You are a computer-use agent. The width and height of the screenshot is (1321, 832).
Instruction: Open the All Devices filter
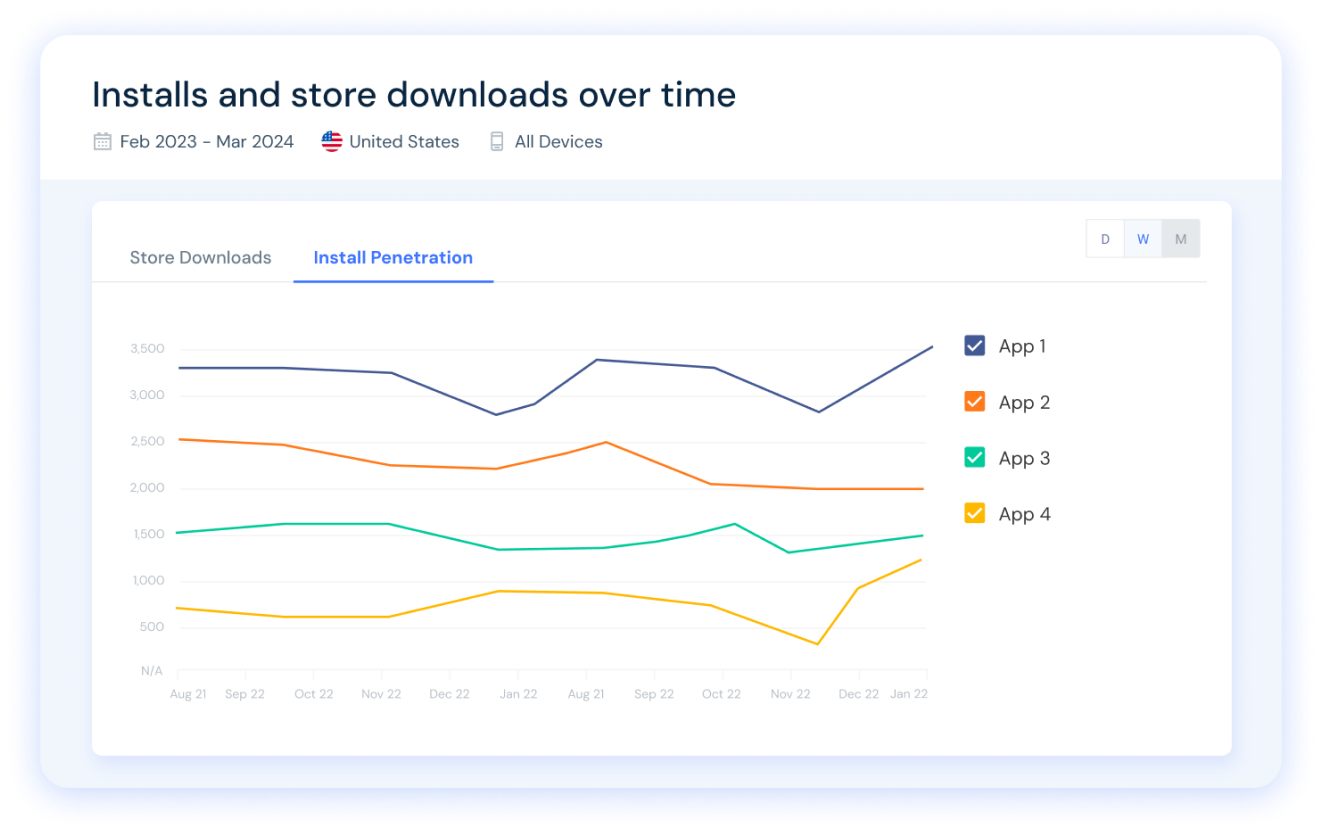tap(558, 141)
